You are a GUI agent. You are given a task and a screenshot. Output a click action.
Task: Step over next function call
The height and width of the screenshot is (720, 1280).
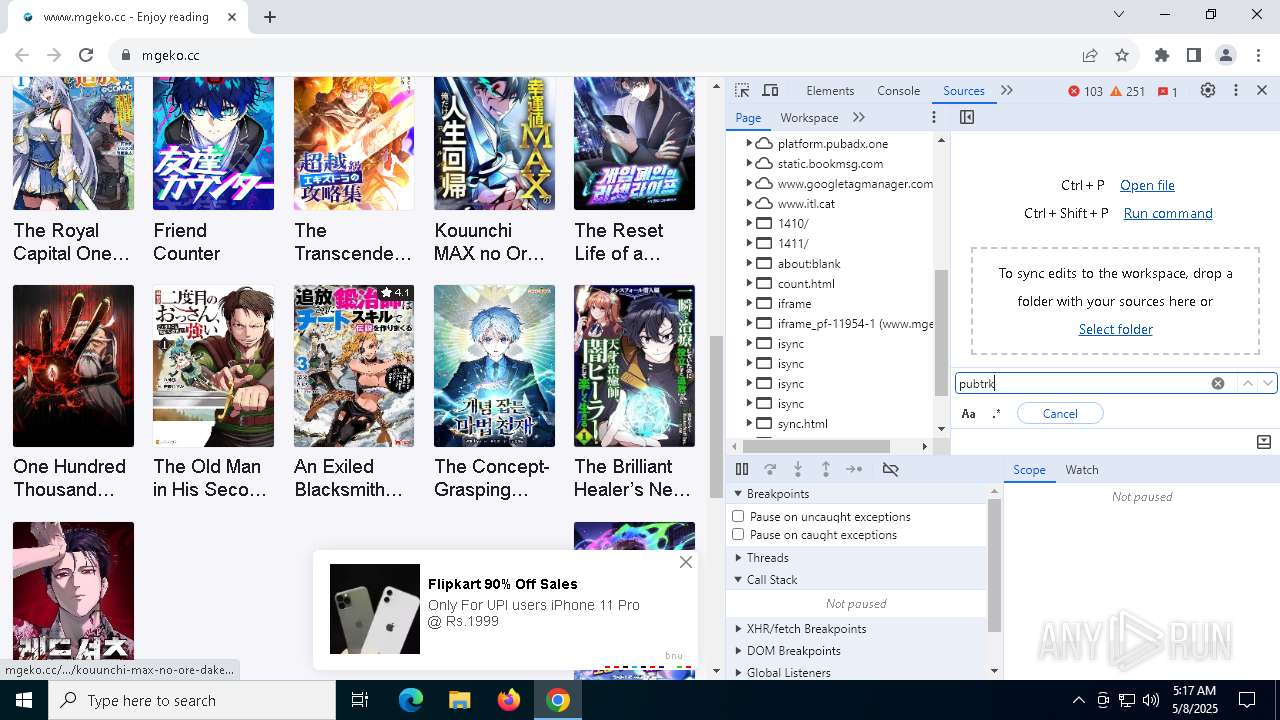pos(770,469)
